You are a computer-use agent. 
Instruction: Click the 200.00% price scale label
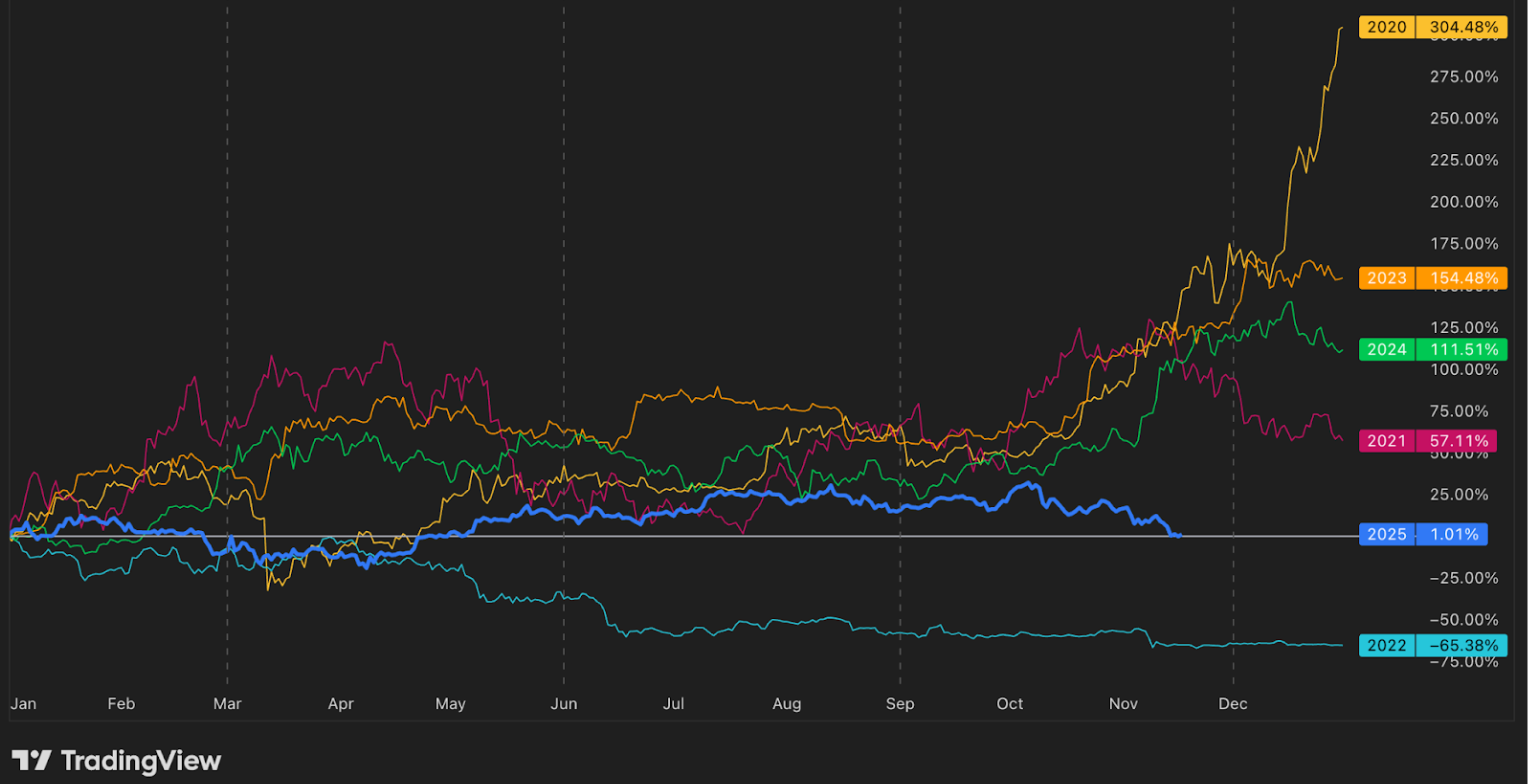(x=1462, y=202)
